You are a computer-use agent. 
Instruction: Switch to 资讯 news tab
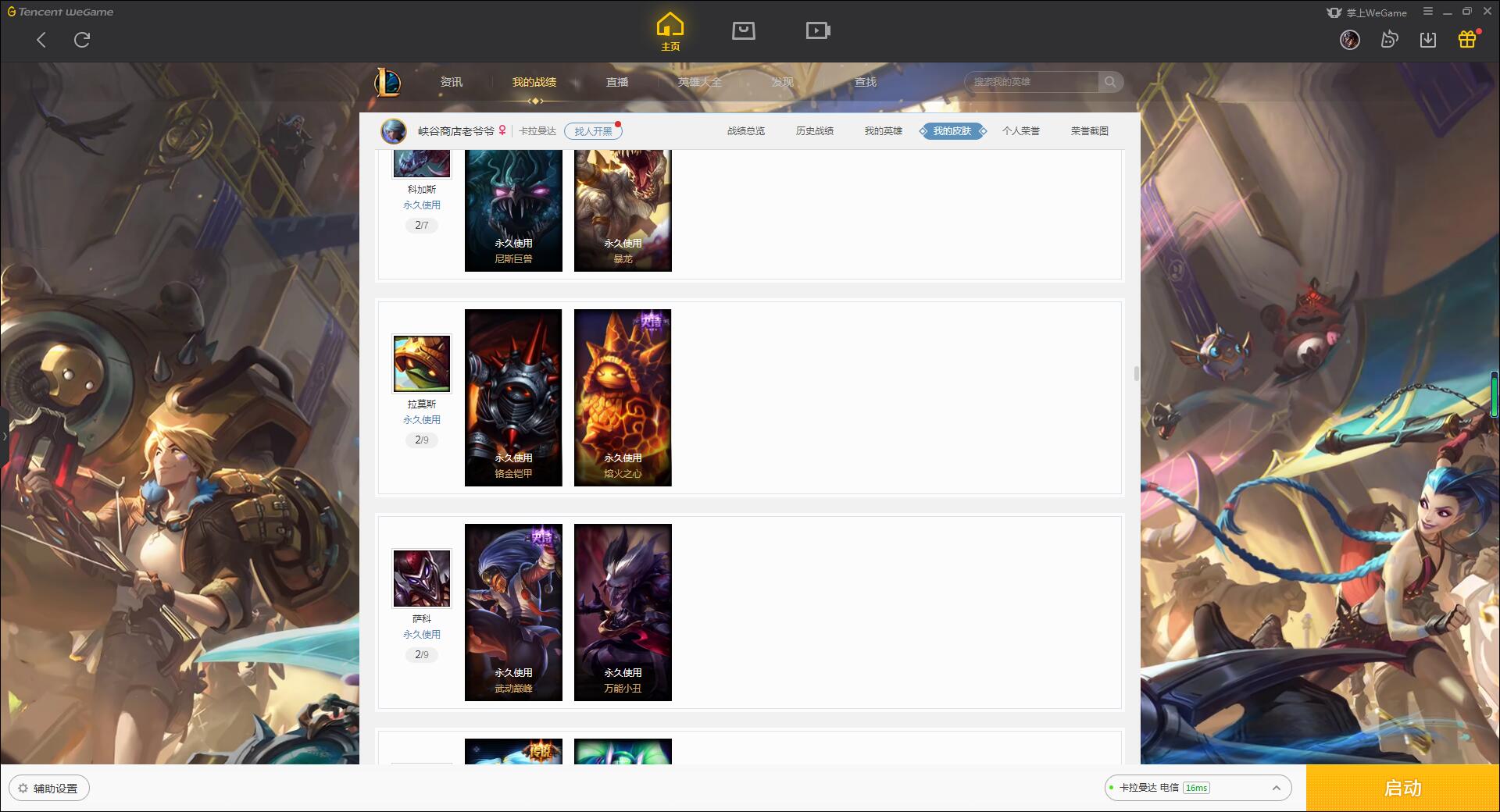tap(451, 82)
